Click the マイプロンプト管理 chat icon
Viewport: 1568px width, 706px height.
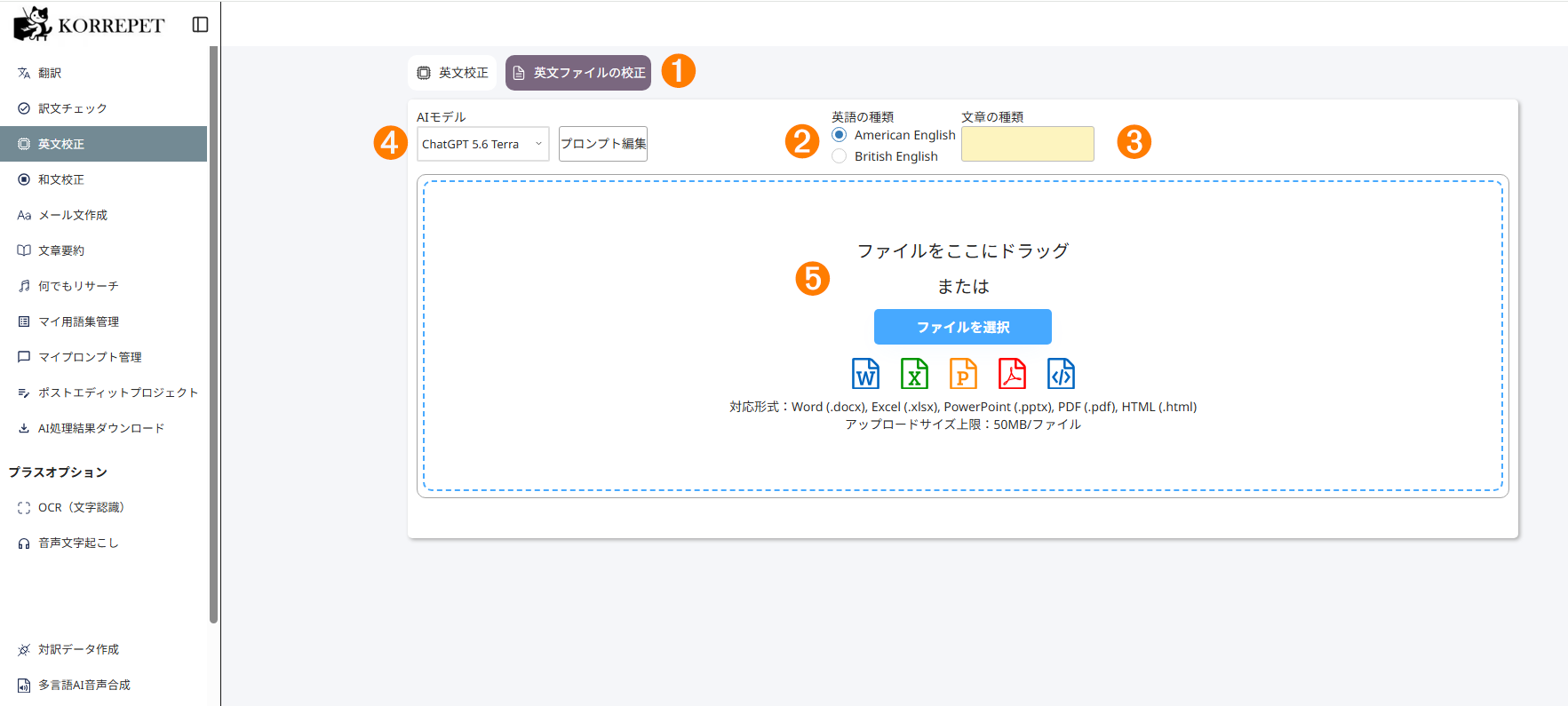(x=24, y=357)
